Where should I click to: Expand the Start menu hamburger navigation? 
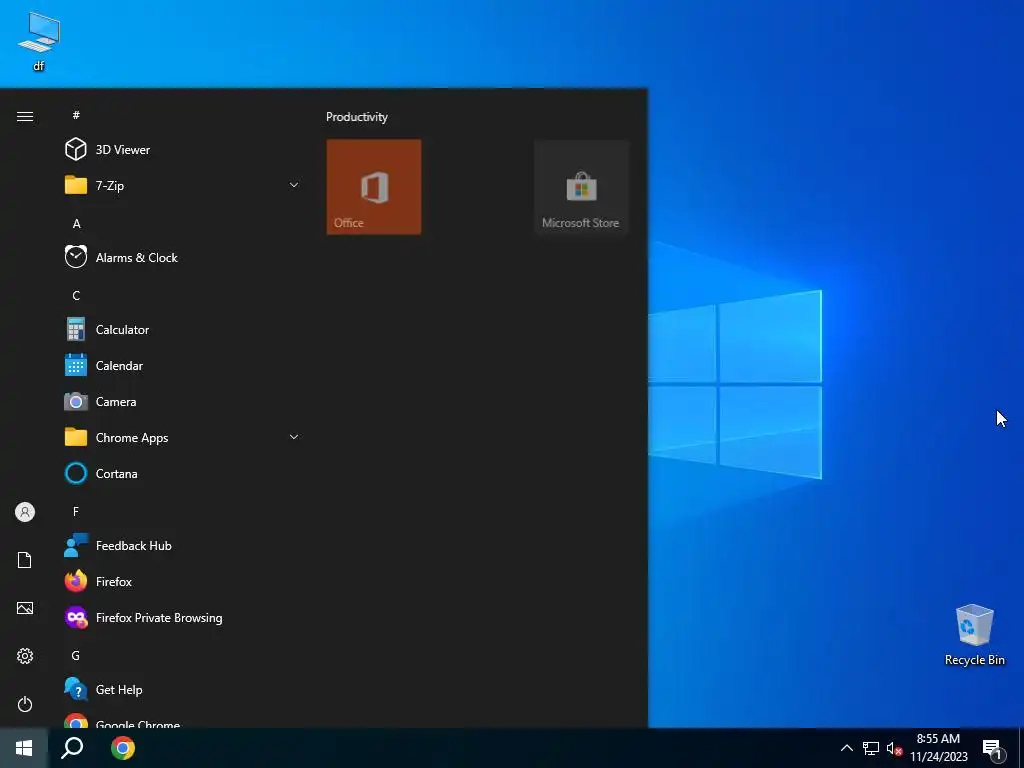(25, 116)
